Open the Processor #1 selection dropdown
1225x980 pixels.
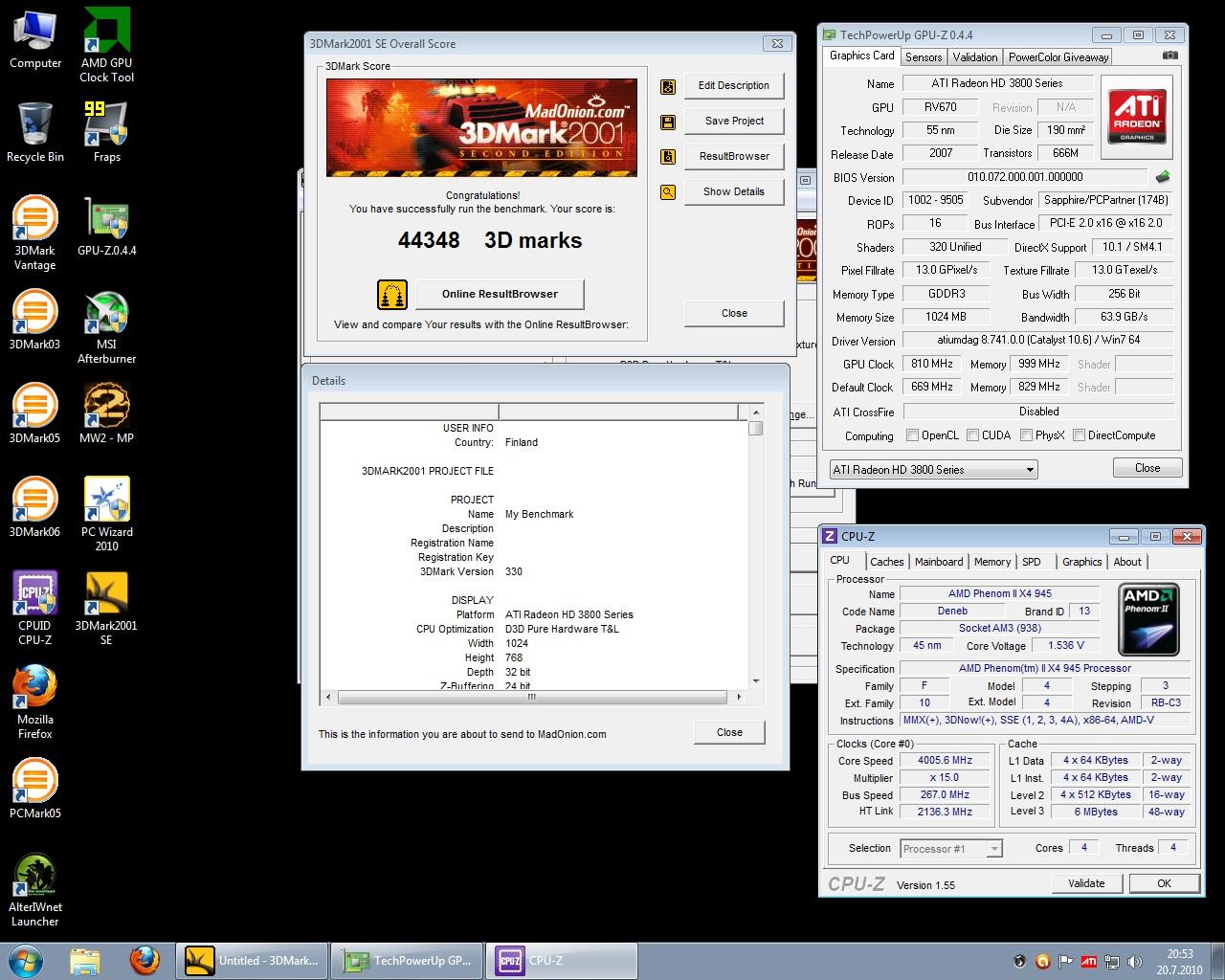(950, 849)
